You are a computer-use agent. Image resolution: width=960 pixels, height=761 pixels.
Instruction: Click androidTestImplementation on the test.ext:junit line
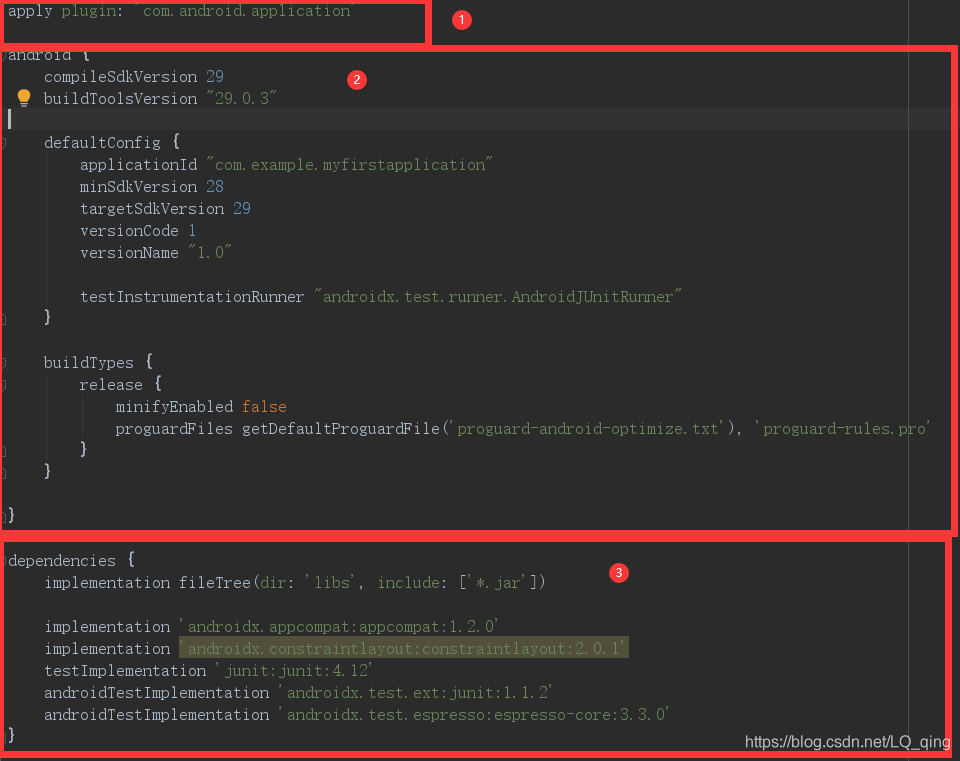(157, 692)
